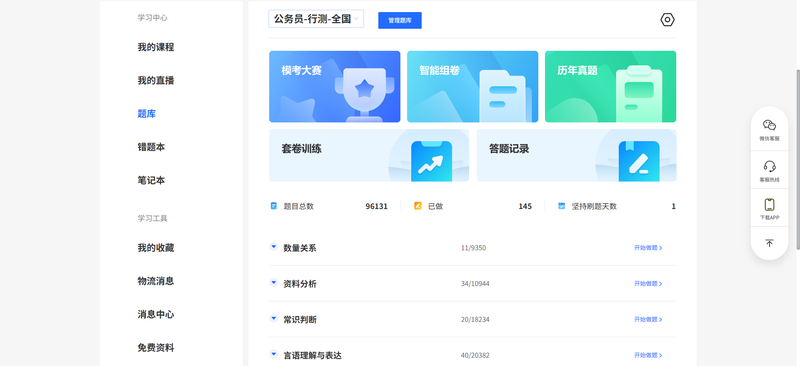
Task: Open 错题本 from sidebar
Action: coord(151,147)
